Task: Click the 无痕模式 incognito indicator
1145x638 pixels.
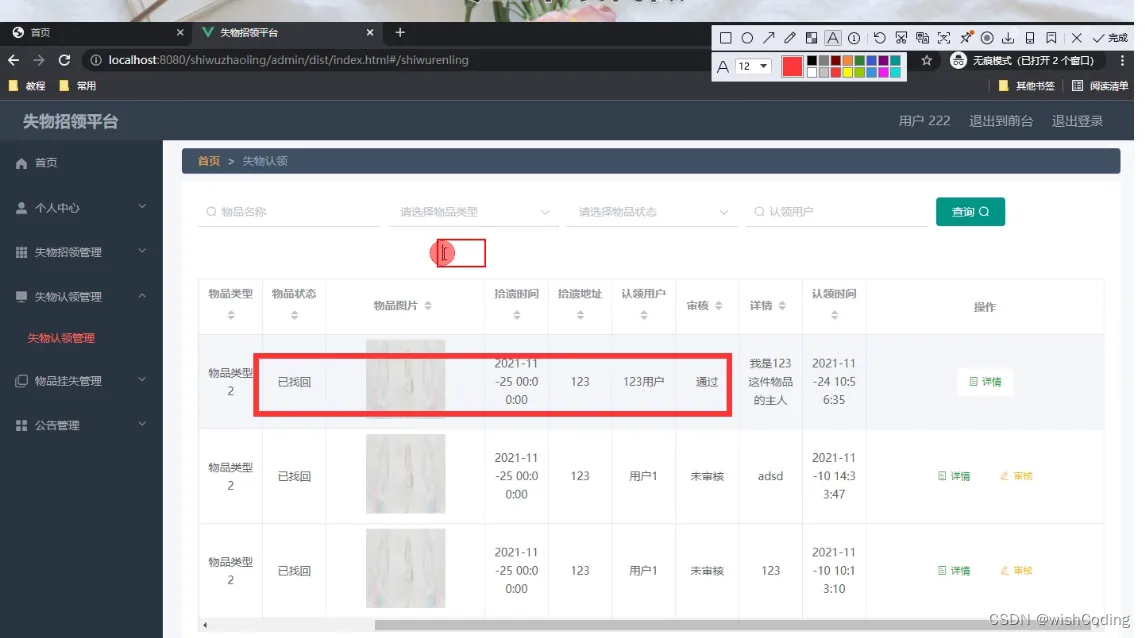Action: point(1023,61)
